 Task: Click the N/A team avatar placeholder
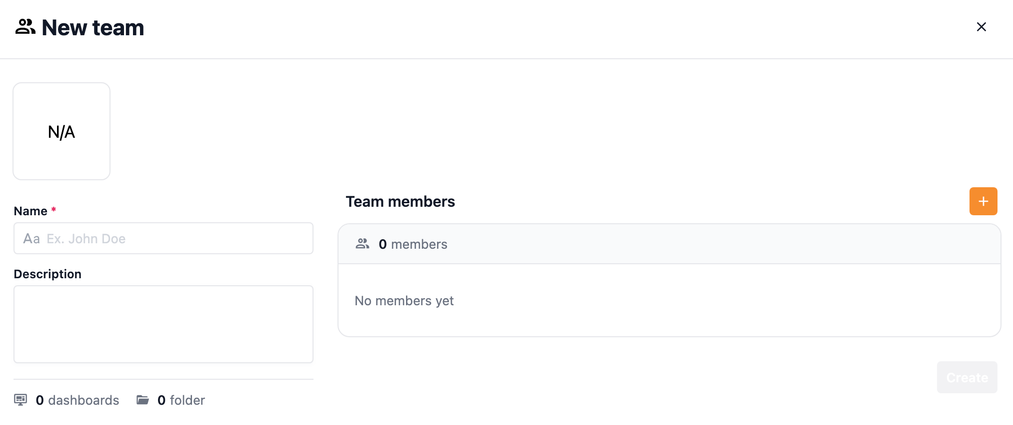click(x=62, y=131)
